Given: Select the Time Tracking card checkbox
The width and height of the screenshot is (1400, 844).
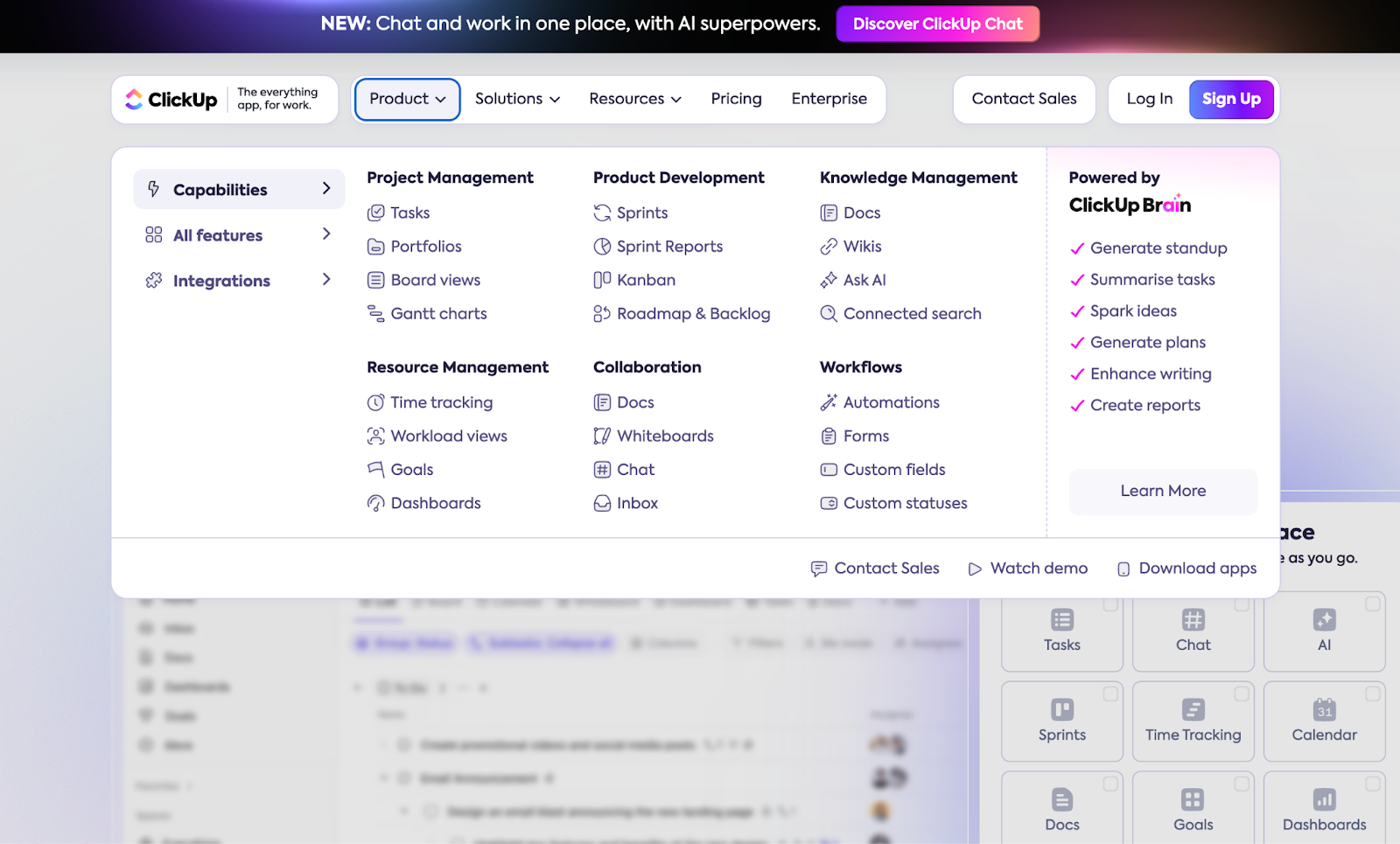Looking at the screenshot, I should [x=1242, y=694].
